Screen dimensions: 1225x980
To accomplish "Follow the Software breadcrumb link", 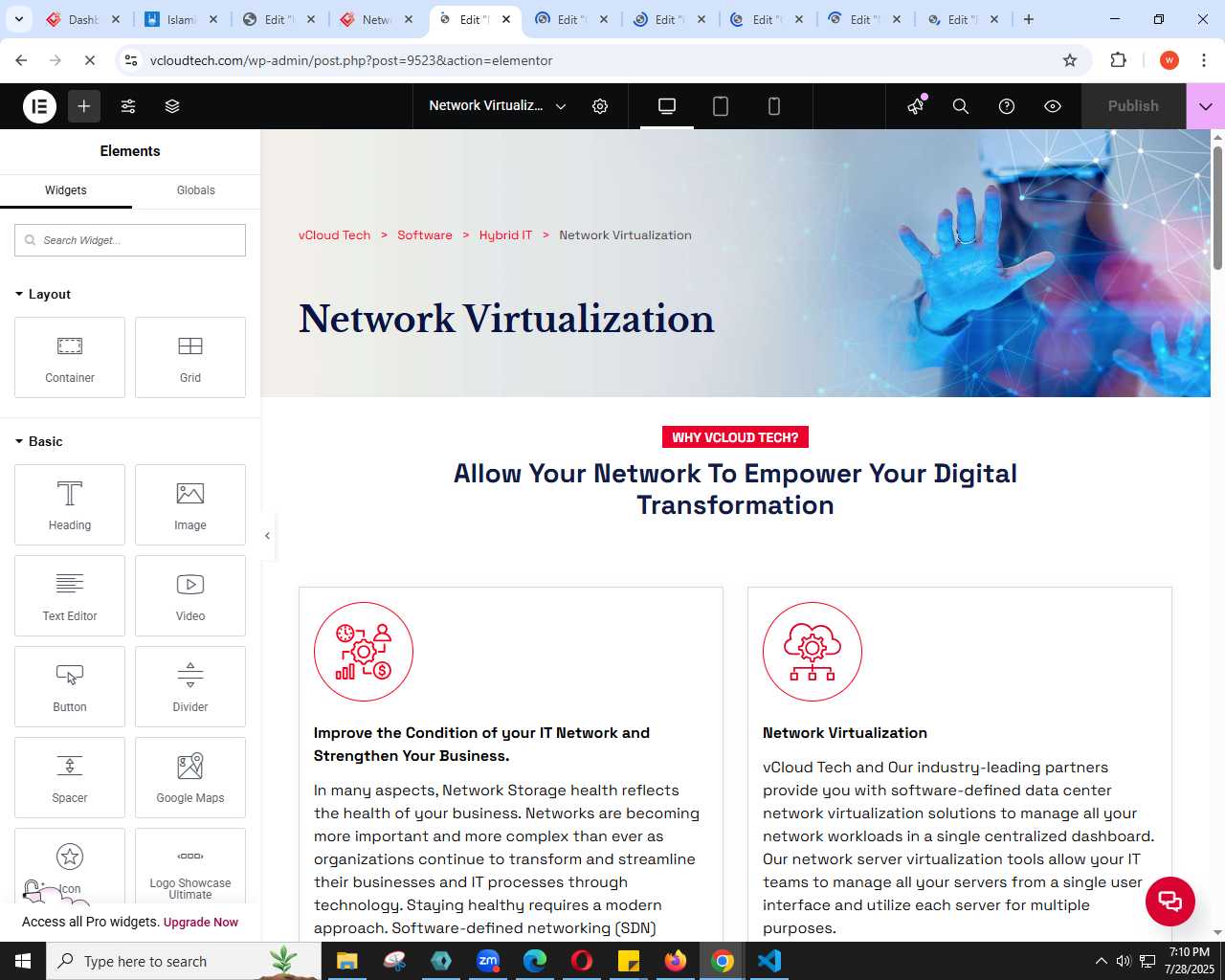I will (x=425, y=235).
